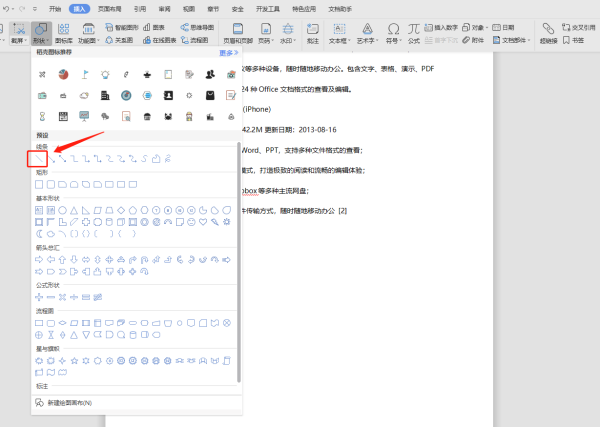Switch to the 开始 tab
This screenshot has height=427, width=600.
55,9
